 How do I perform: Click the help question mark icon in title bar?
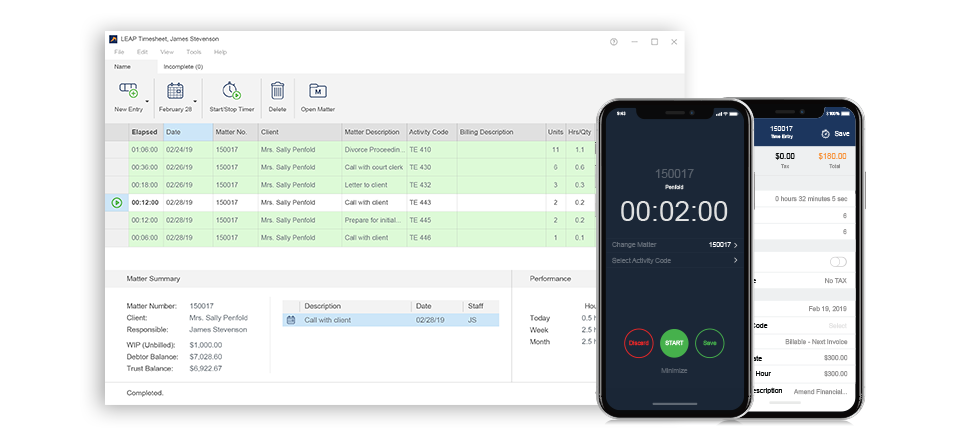coord(614,42)
